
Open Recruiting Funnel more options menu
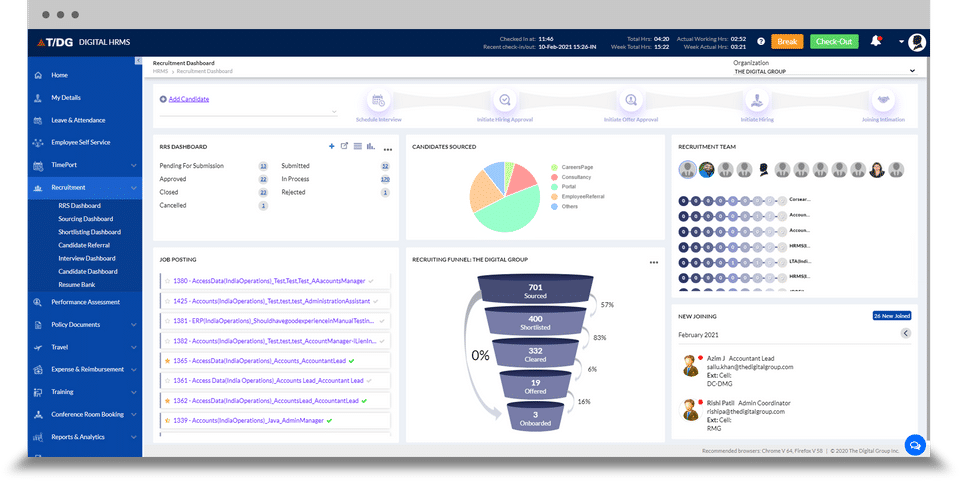pyautogui.click(x=654, y=263)
